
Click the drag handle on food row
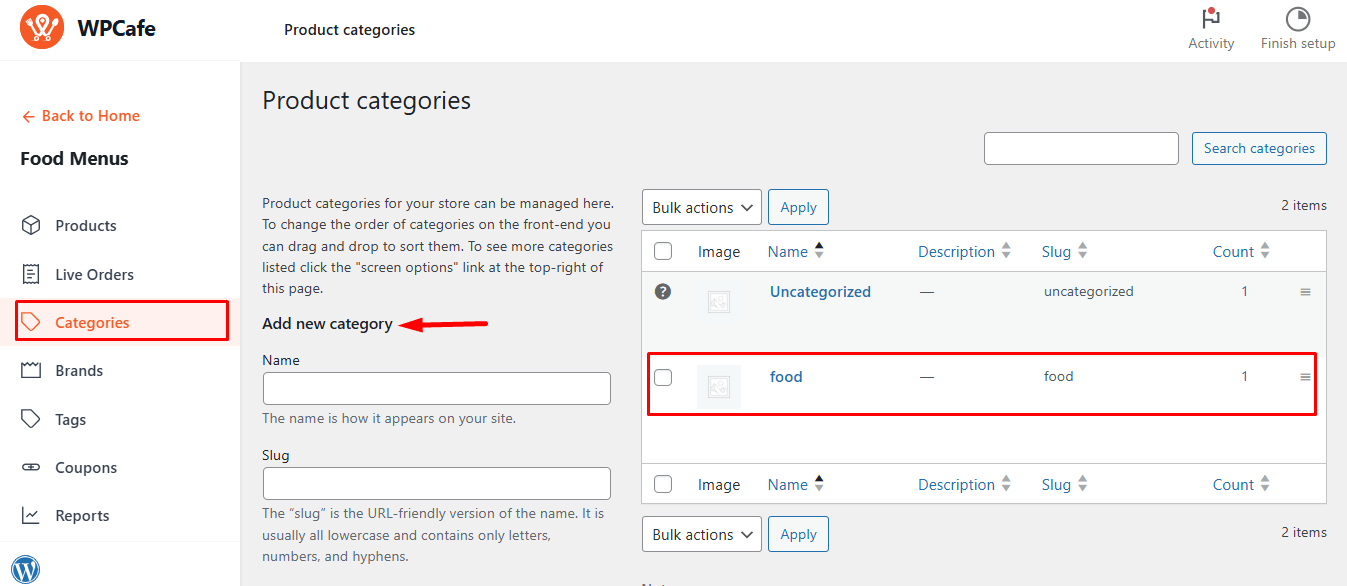pyautogui.click(x=1304, y=377)
